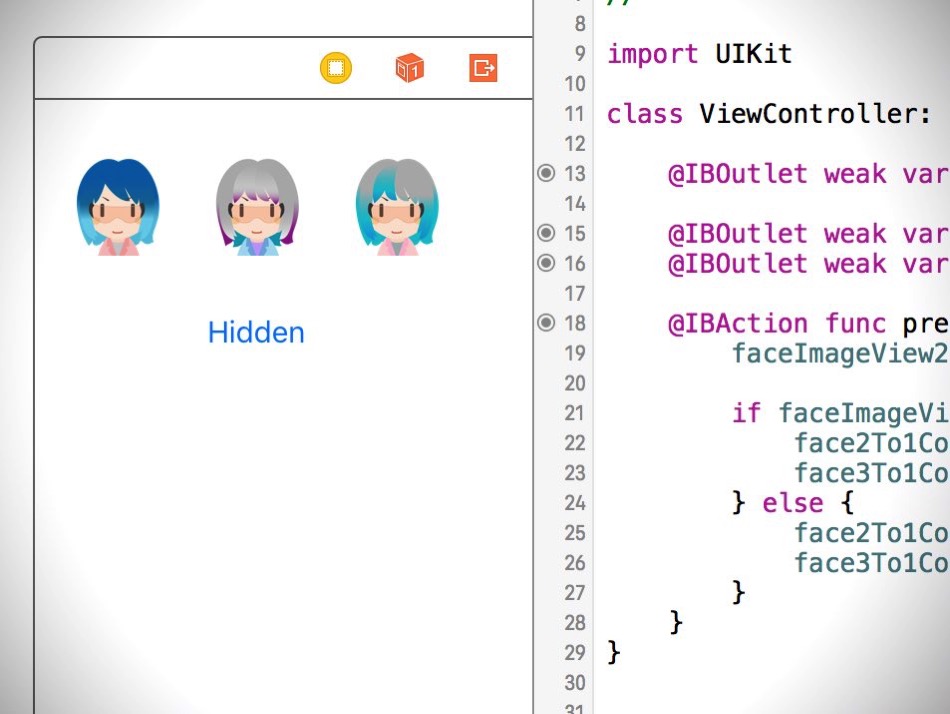
Task: Select the yellow View Controller icon
Action: [x=336, y=68]
